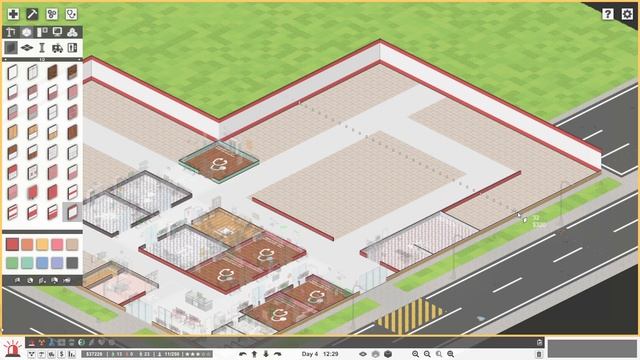Open the dollar sign finances panel
640x360 pixels.
click(62, 354)
